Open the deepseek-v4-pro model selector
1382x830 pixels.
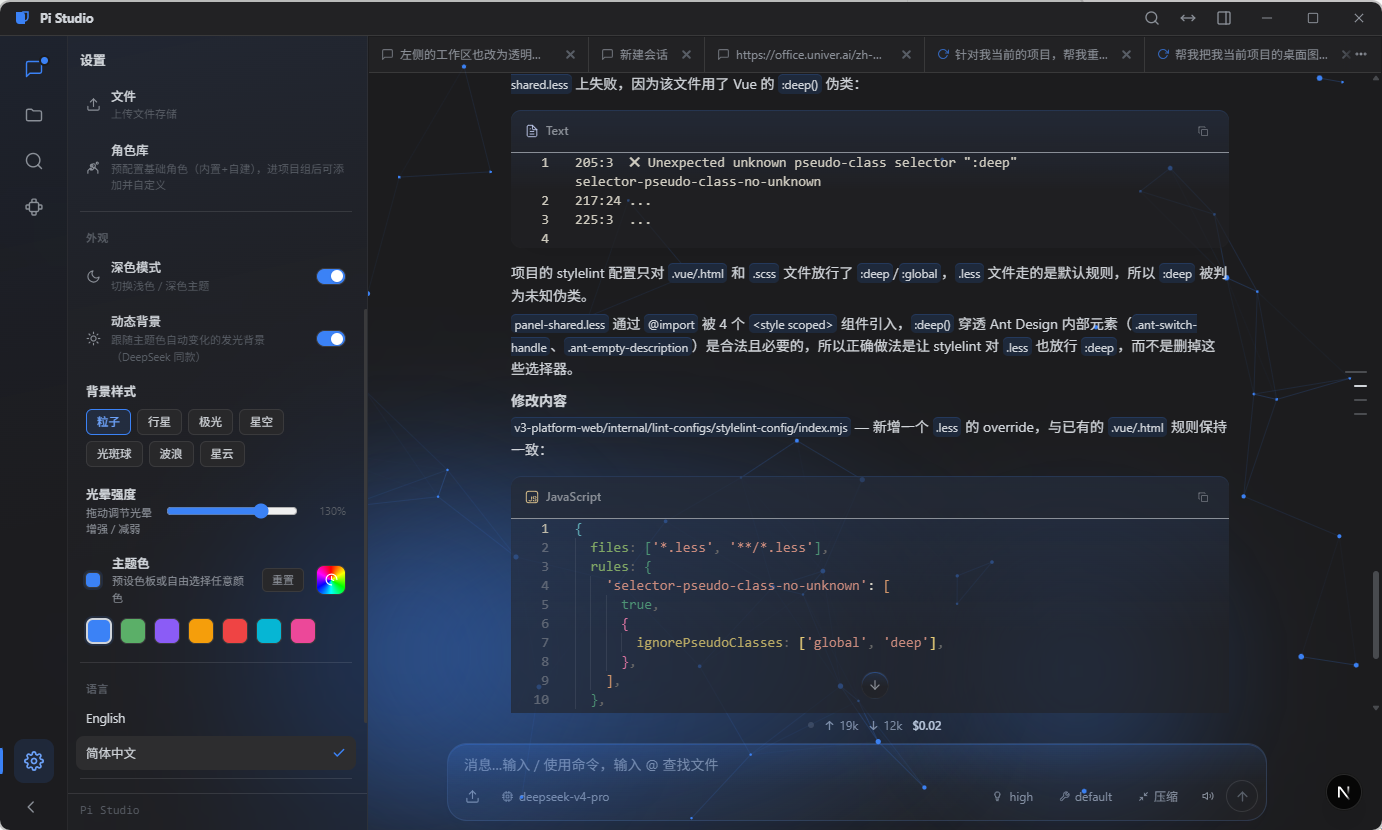(555, 797)
